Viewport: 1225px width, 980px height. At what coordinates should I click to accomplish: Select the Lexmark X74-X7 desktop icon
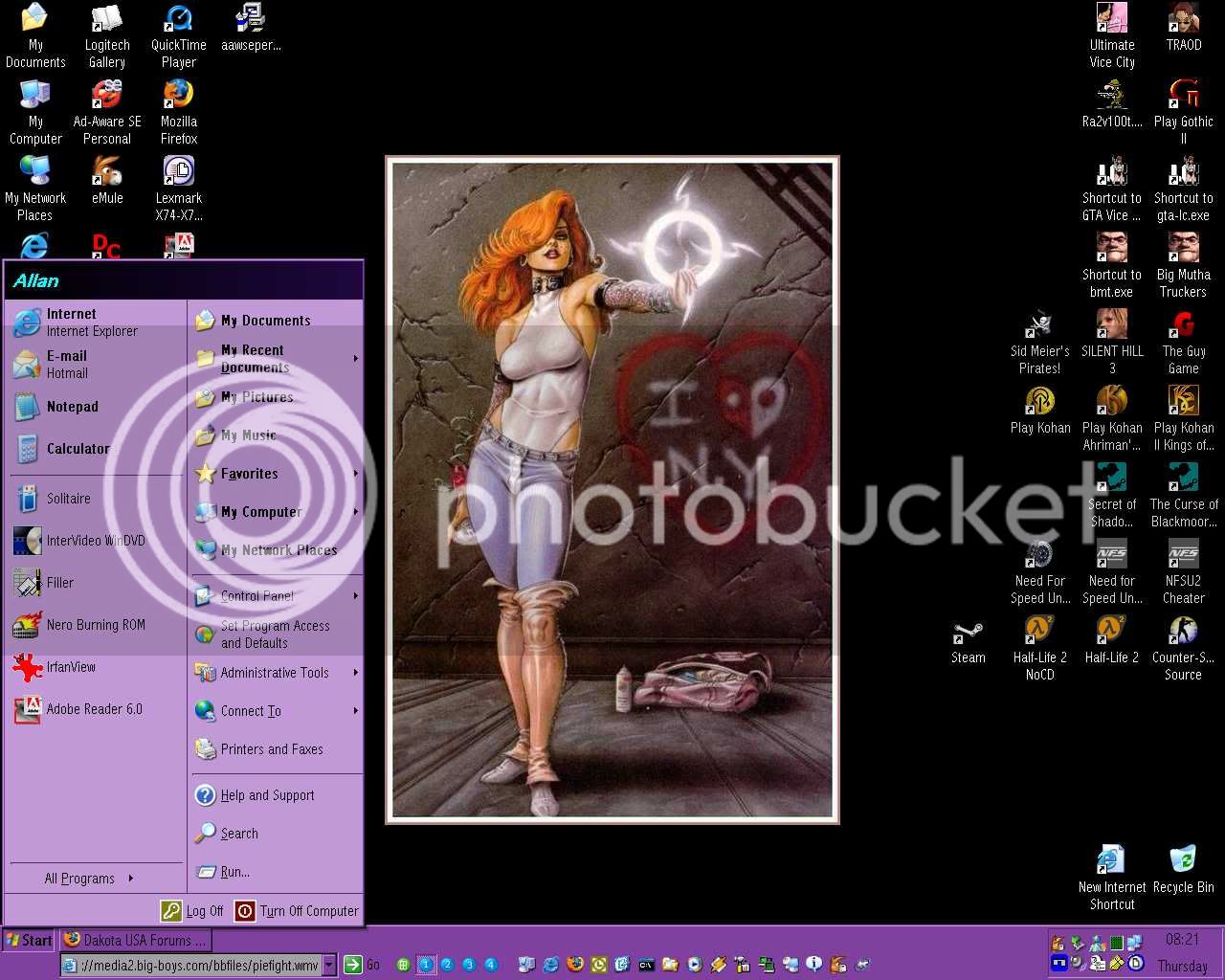tap(179, 189)
